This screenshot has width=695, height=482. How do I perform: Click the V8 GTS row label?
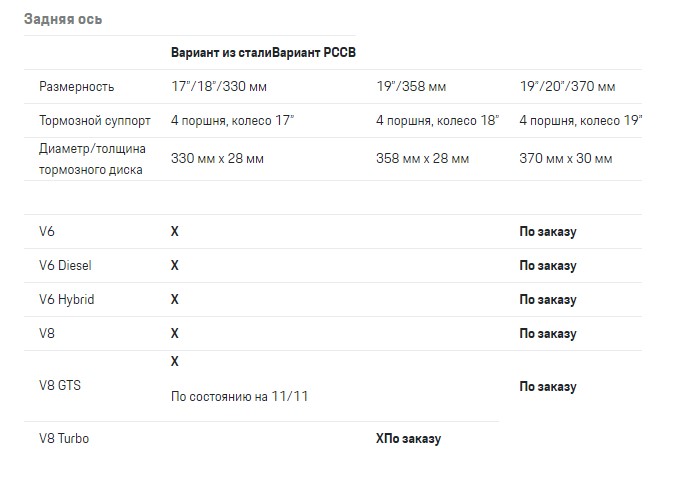point(60,386)
